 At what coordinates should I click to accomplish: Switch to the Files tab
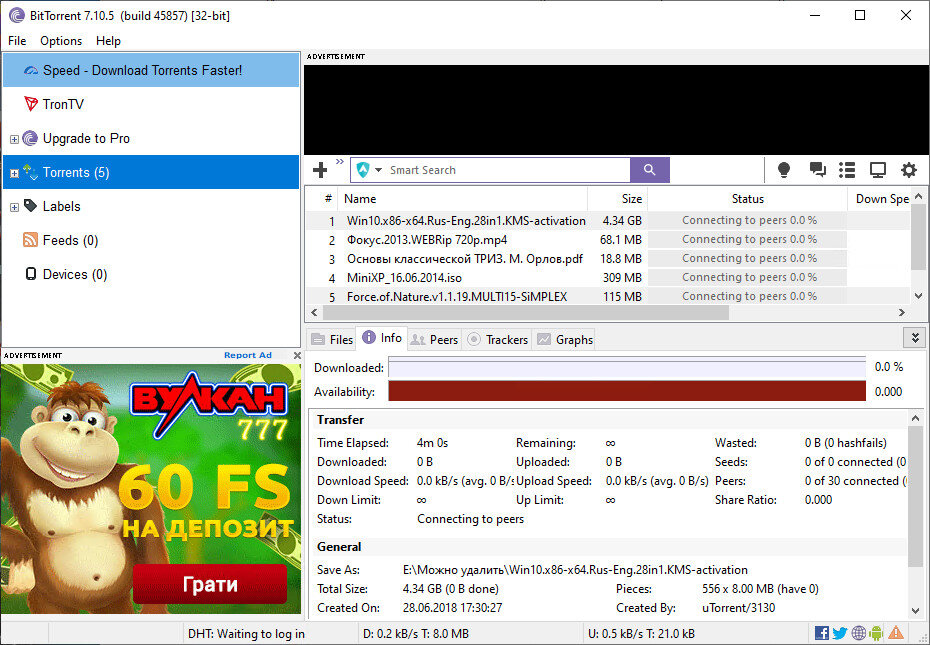(x=332, y=339)
